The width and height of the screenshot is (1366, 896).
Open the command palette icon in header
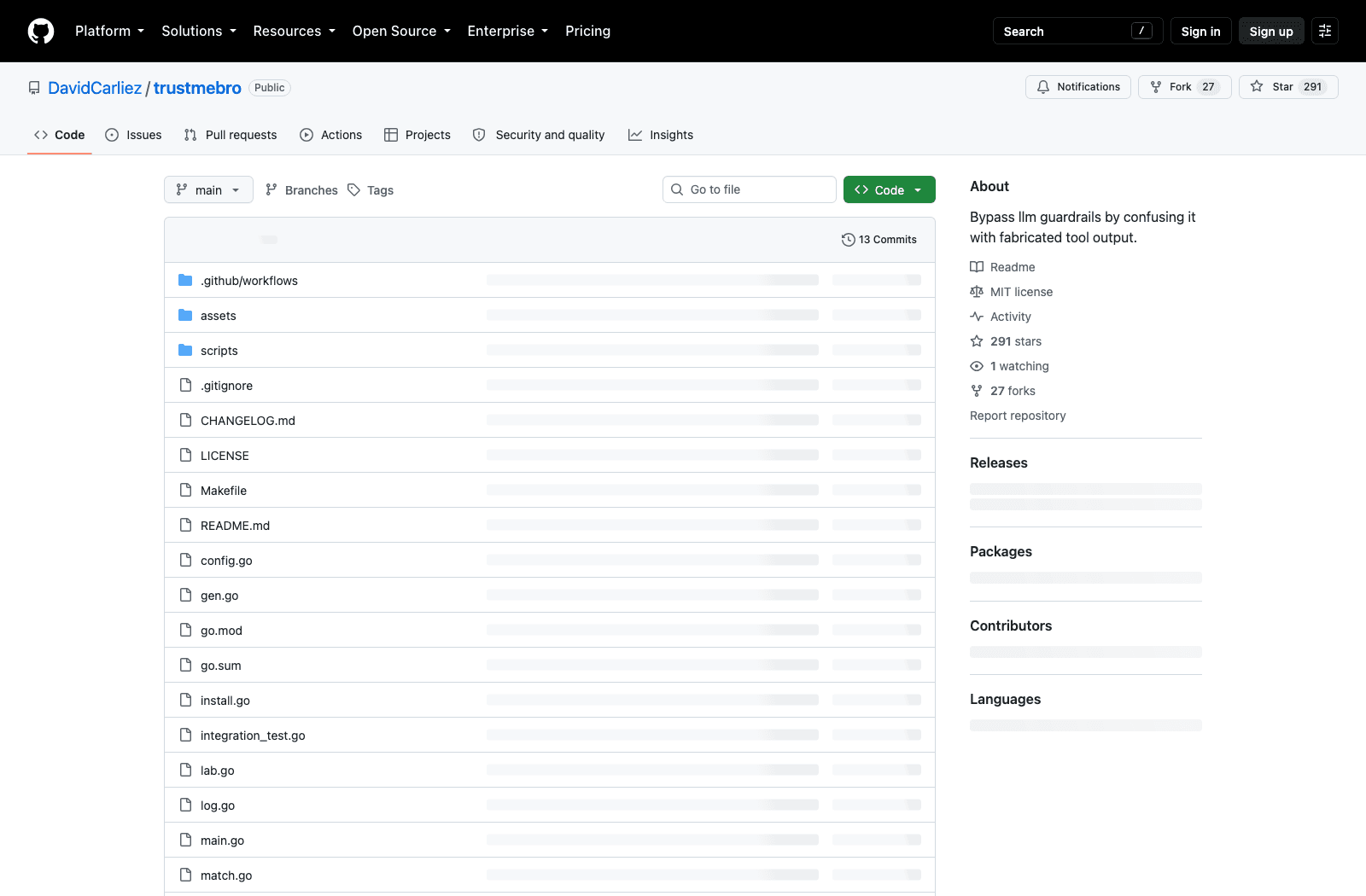point(1325,31)
